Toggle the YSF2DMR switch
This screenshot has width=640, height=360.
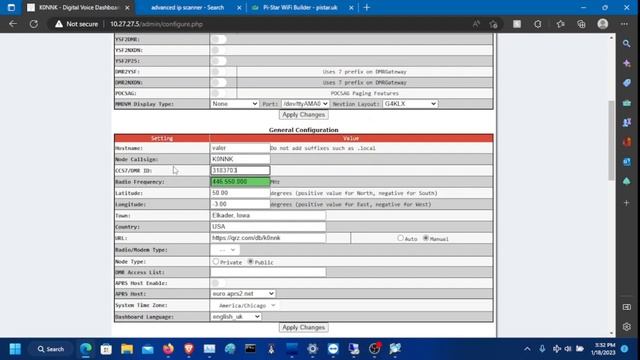pos(219,39)
